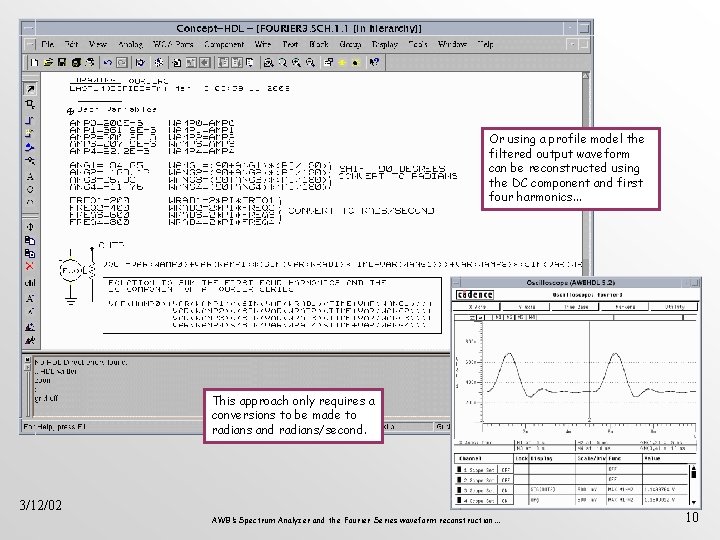Toggle channel 3 Scope ON state button
Screen dimensions: 720x540
coord(506,490)
